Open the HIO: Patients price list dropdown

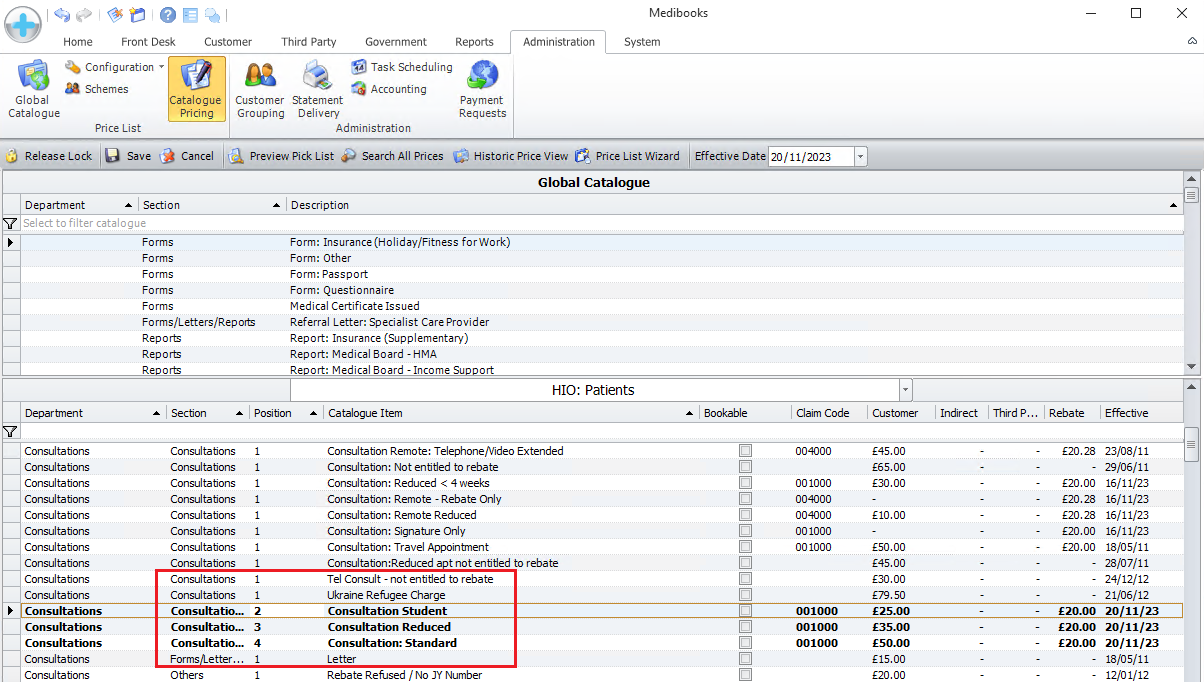905,390
